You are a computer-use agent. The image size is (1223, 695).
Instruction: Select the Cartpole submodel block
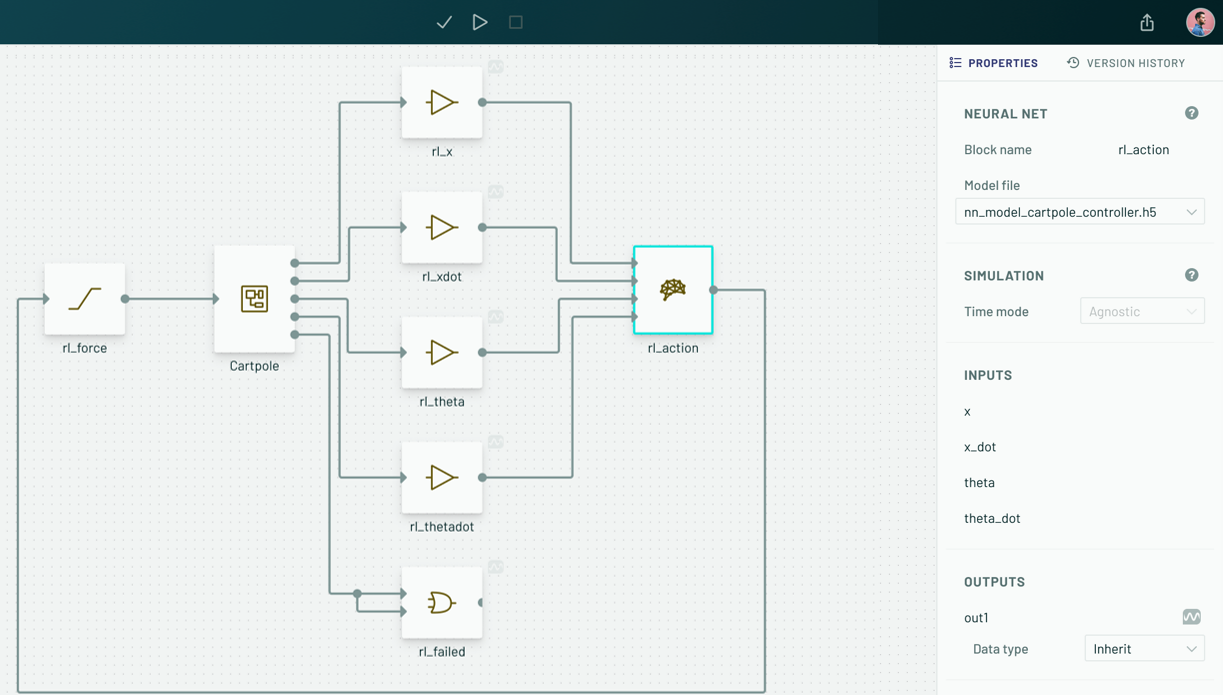coord(254,299)
